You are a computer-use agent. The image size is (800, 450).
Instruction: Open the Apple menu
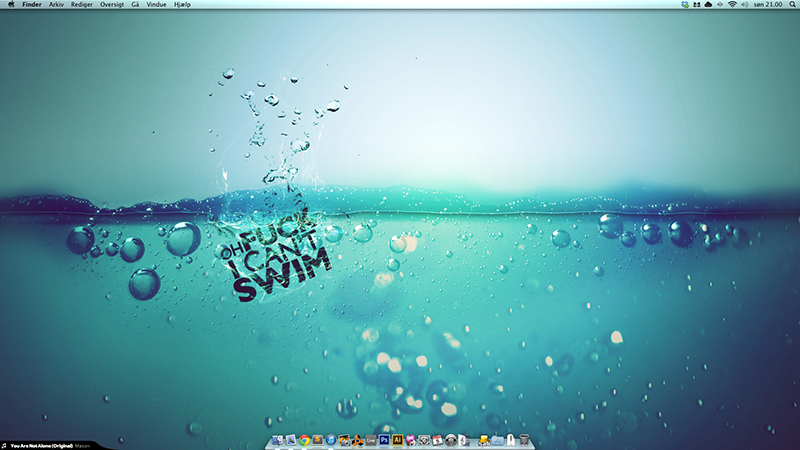click(x=11, y=4)
